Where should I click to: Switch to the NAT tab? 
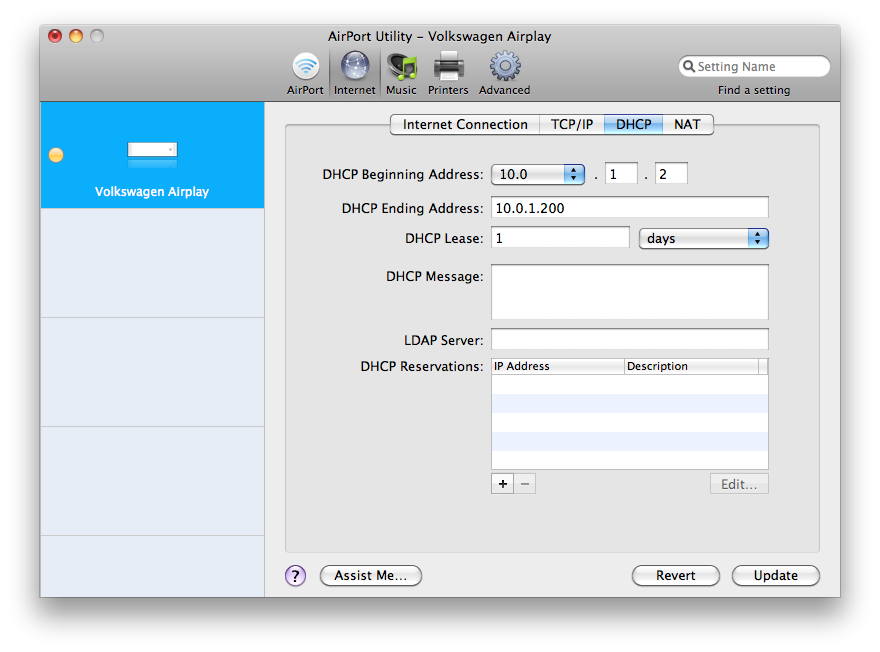pos(688,125)
